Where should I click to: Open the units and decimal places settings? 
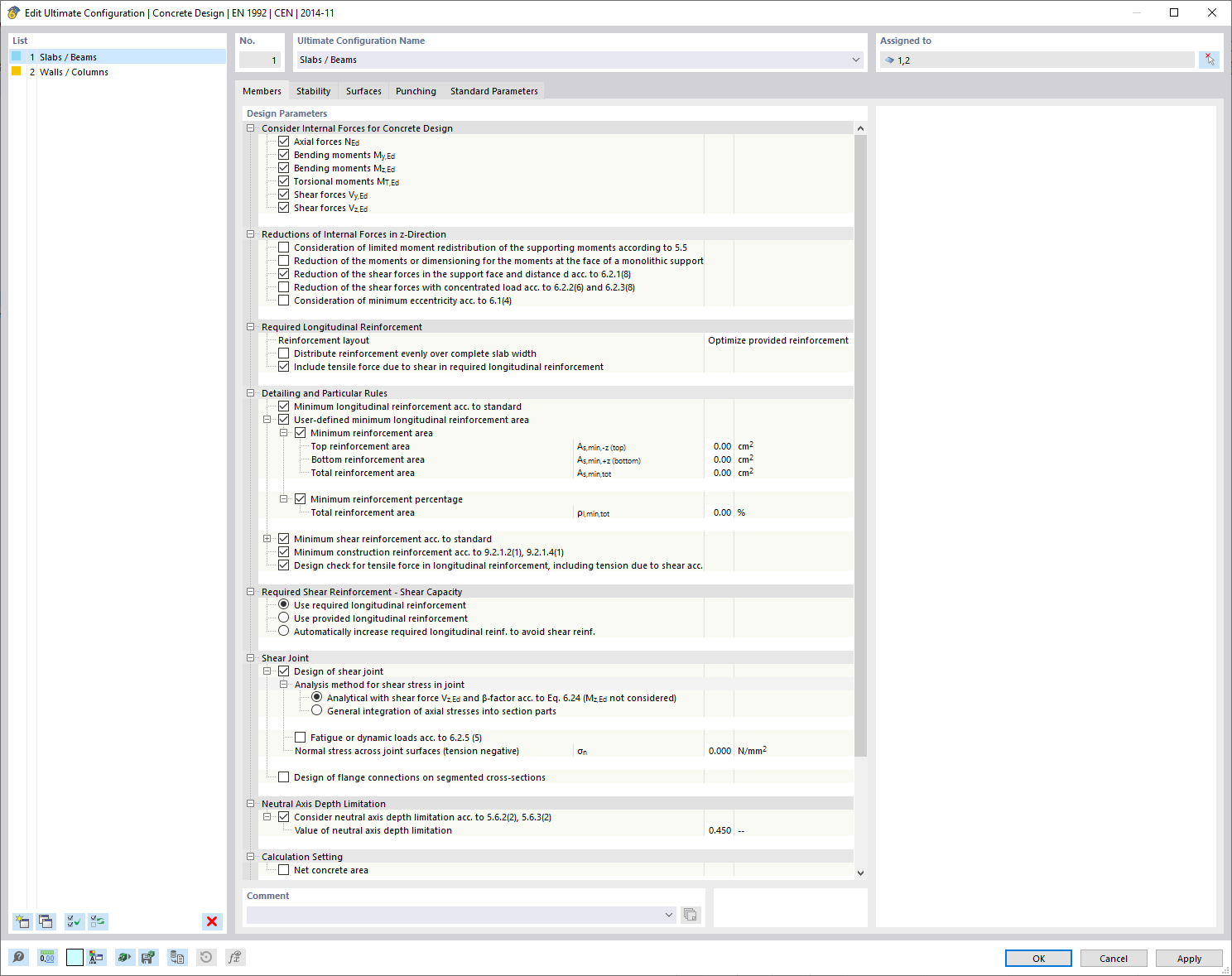click(x=47, y=957)
